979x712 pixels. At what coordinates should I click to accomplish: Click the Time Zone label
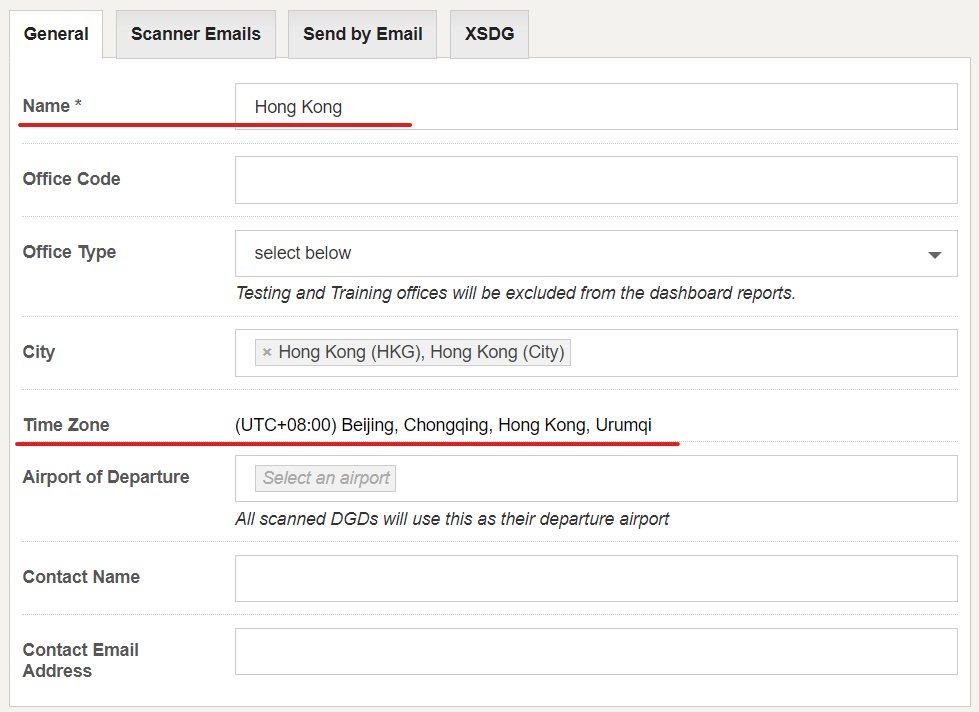[66, 425]
